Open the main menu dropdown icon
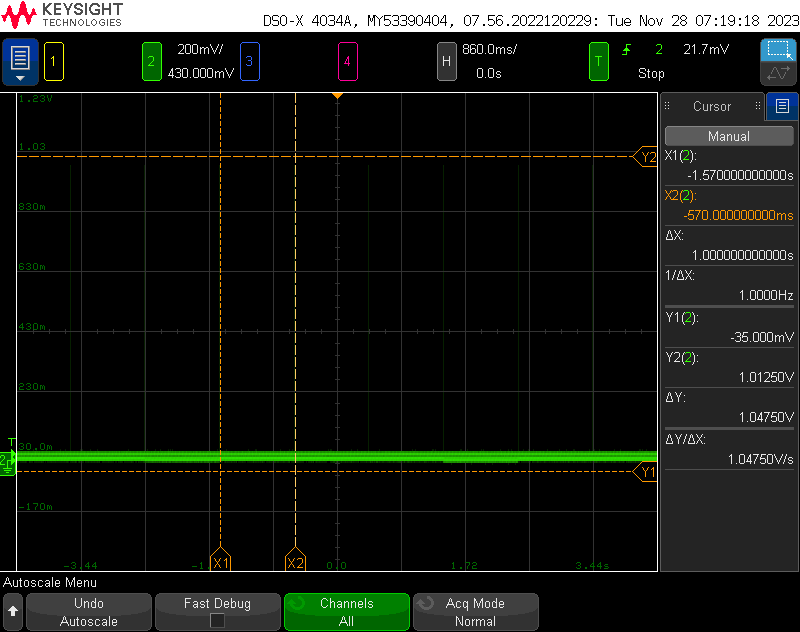The image size is (800, 632). [x=20, y=62]
